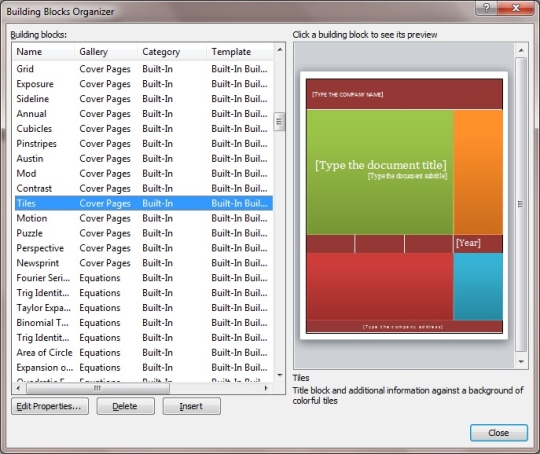
Task: Select the Austin building block
Action: pyautogui.click(x=144, y=158)
